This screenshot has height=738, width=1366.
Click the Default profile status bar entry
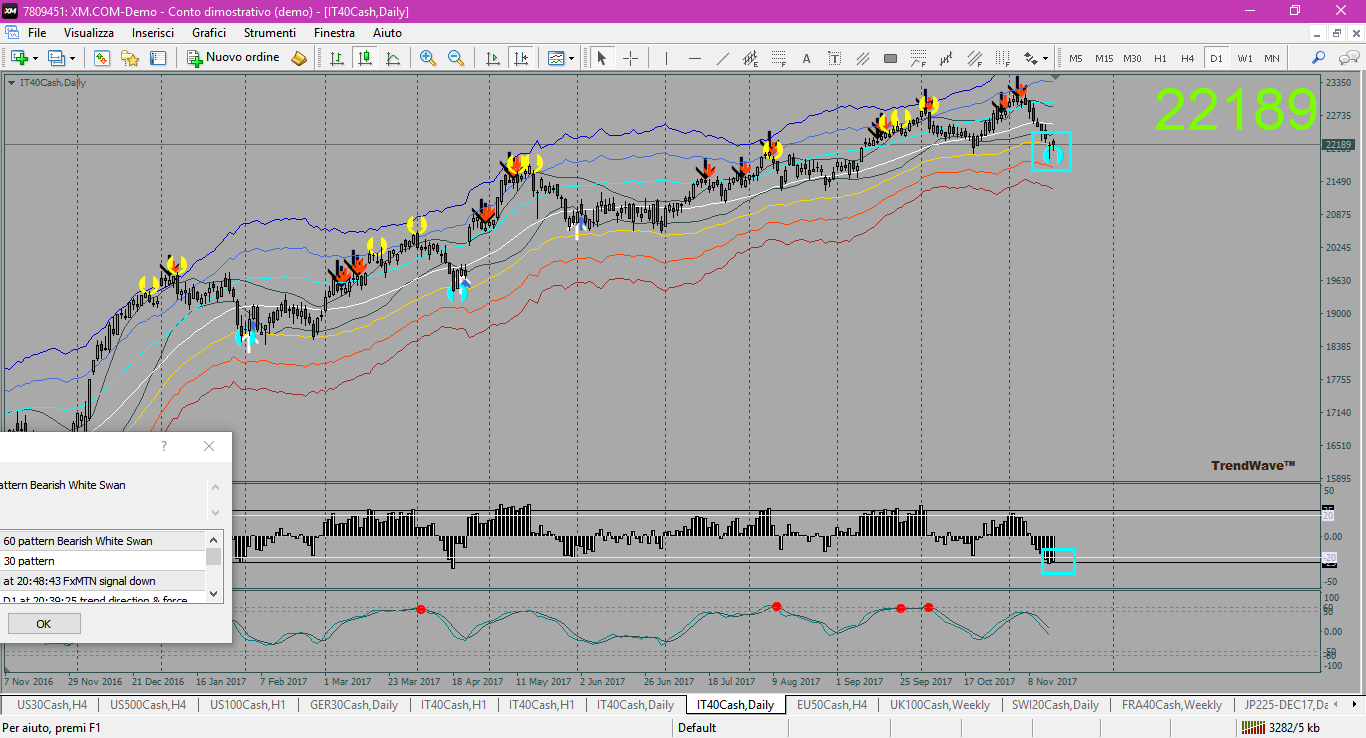tap(697, 728)
